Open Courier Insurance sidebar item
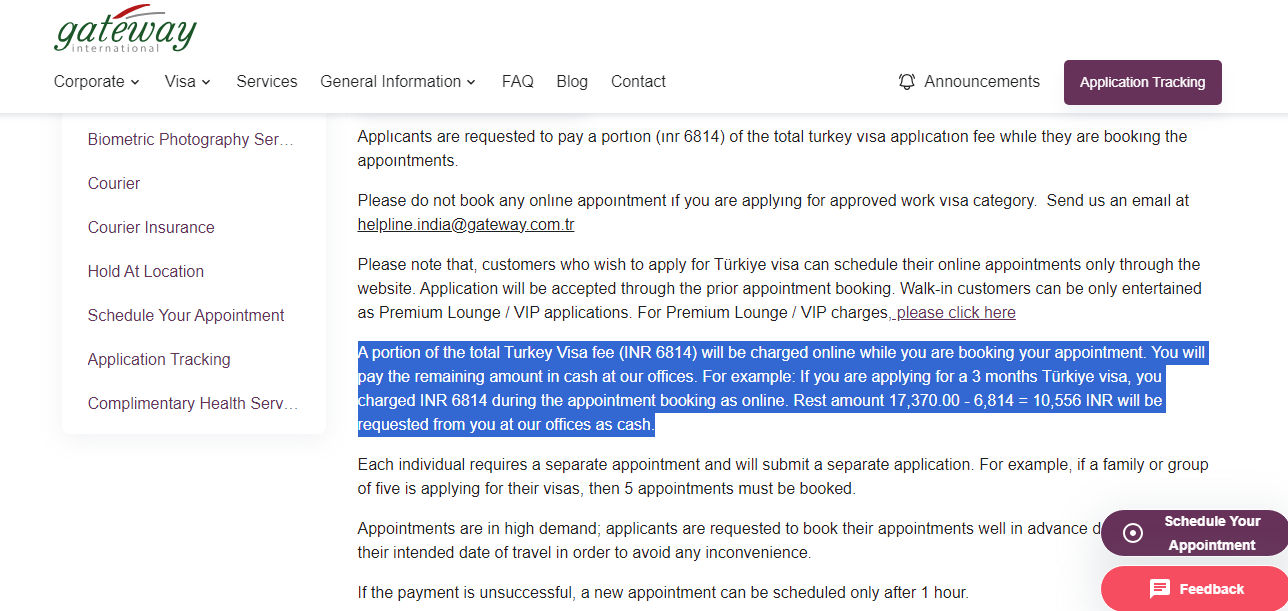The image size is (1288, 611). click(151, 228)
